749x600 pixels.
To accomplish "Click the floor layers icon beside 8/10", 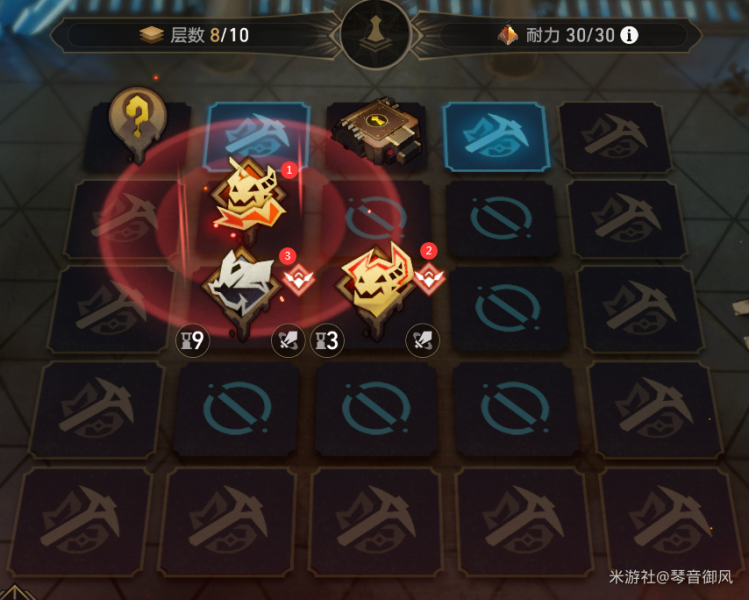I will 152,35.
